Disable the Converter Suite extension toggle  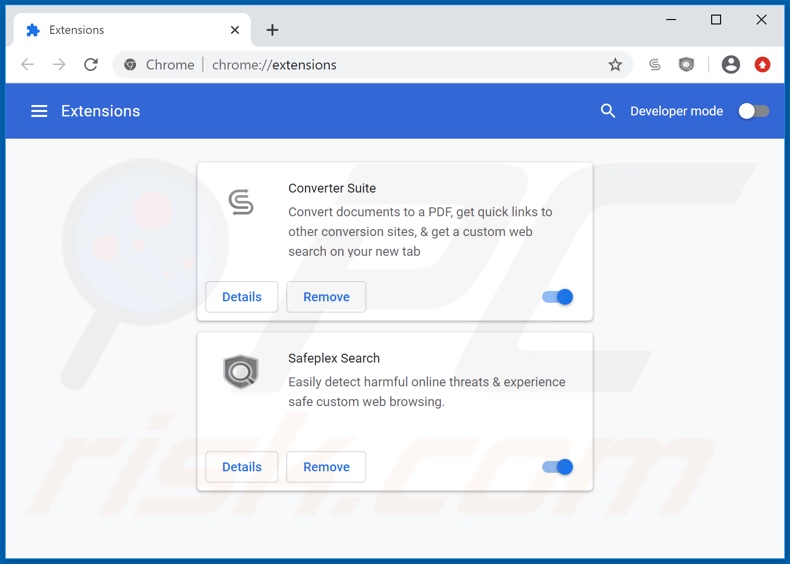[x=558, y=297]
